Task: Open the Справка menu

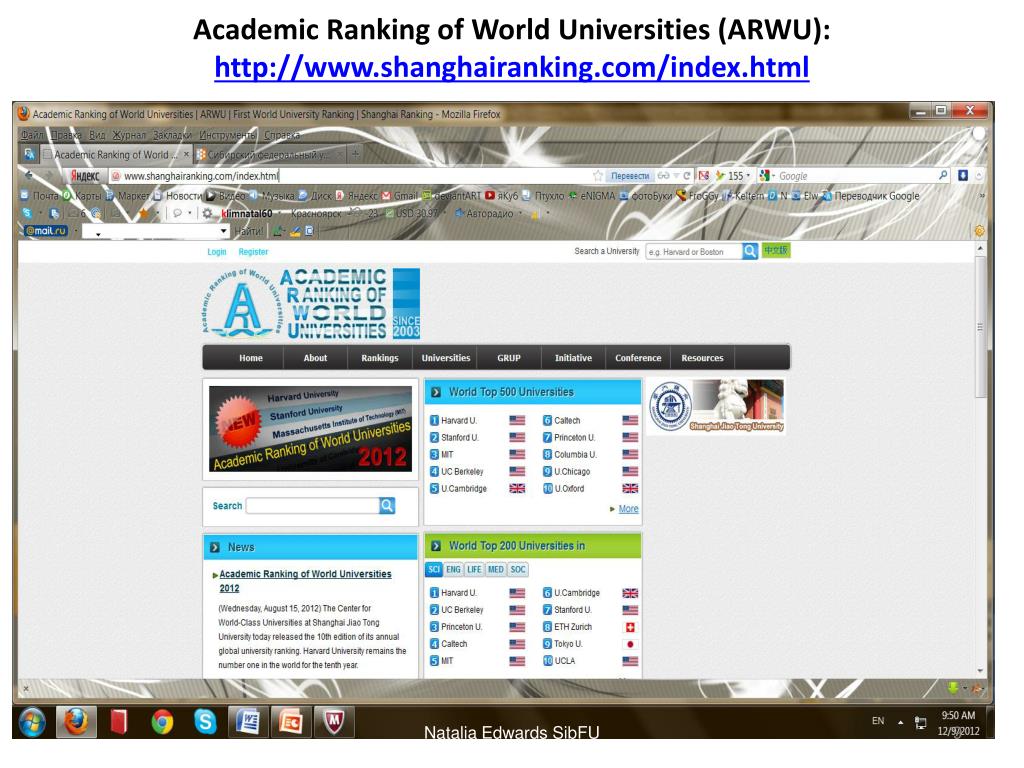Action: click(x=282, y=135)
